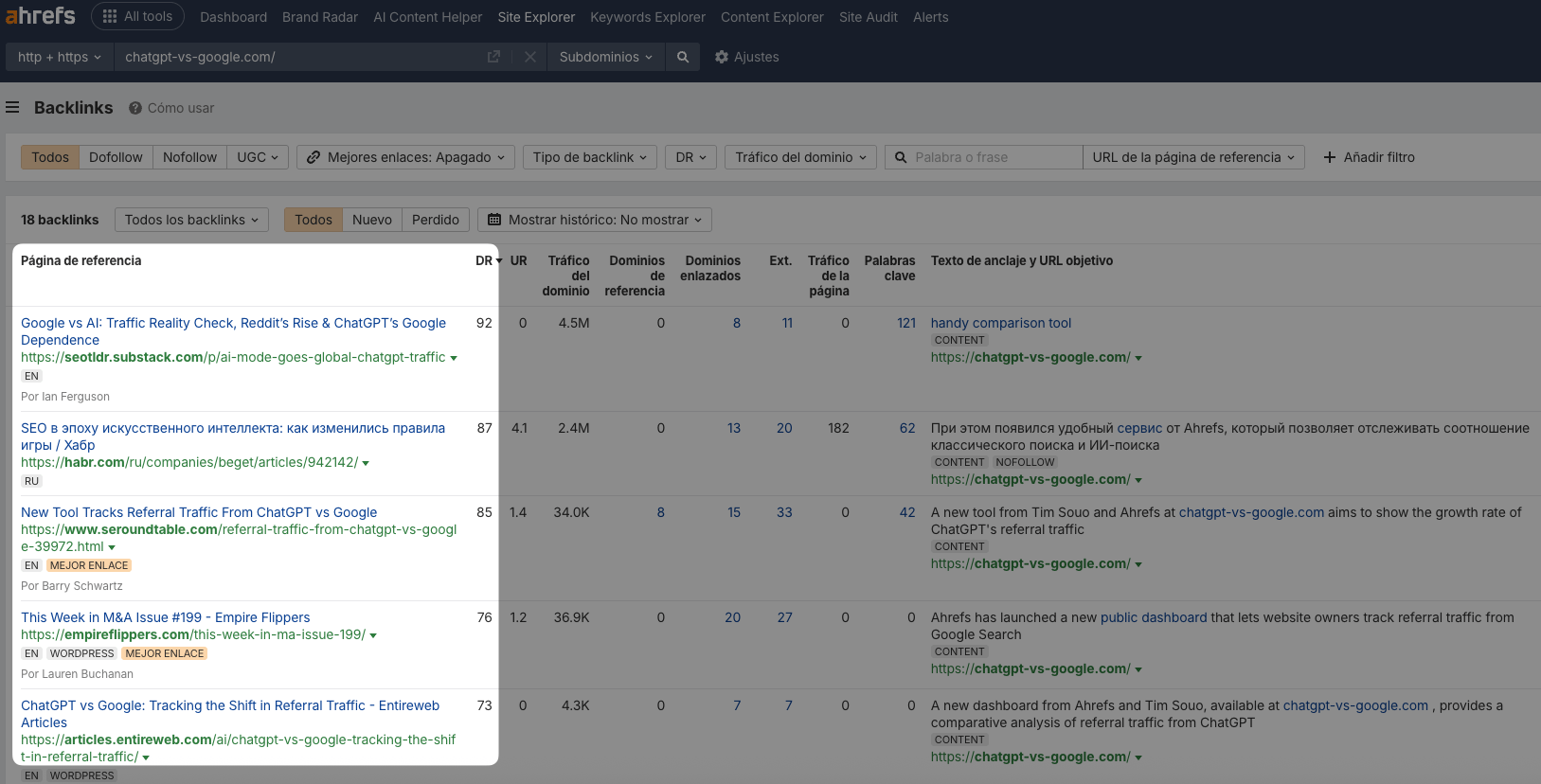Open URL in new tab icon
Screen dimensions: 1541x784
point(493,57)
